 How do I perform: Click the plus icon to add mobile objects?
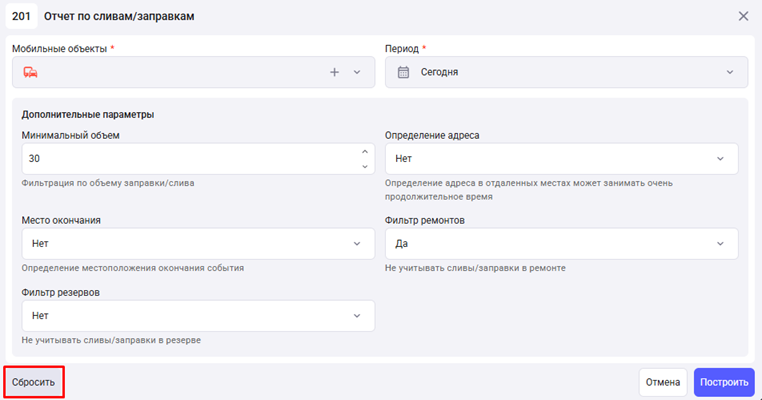[x=335, y=72]
